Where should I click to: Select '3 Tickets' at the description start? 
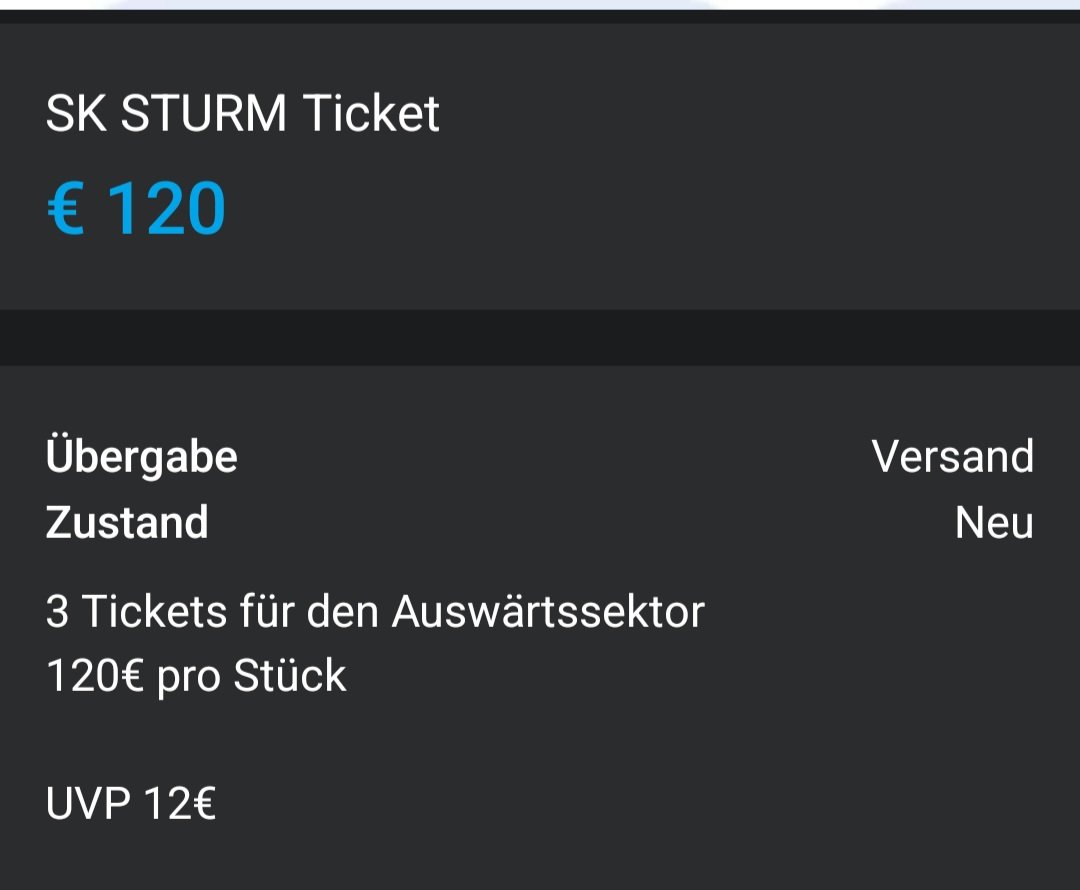(x=136, y=611)
